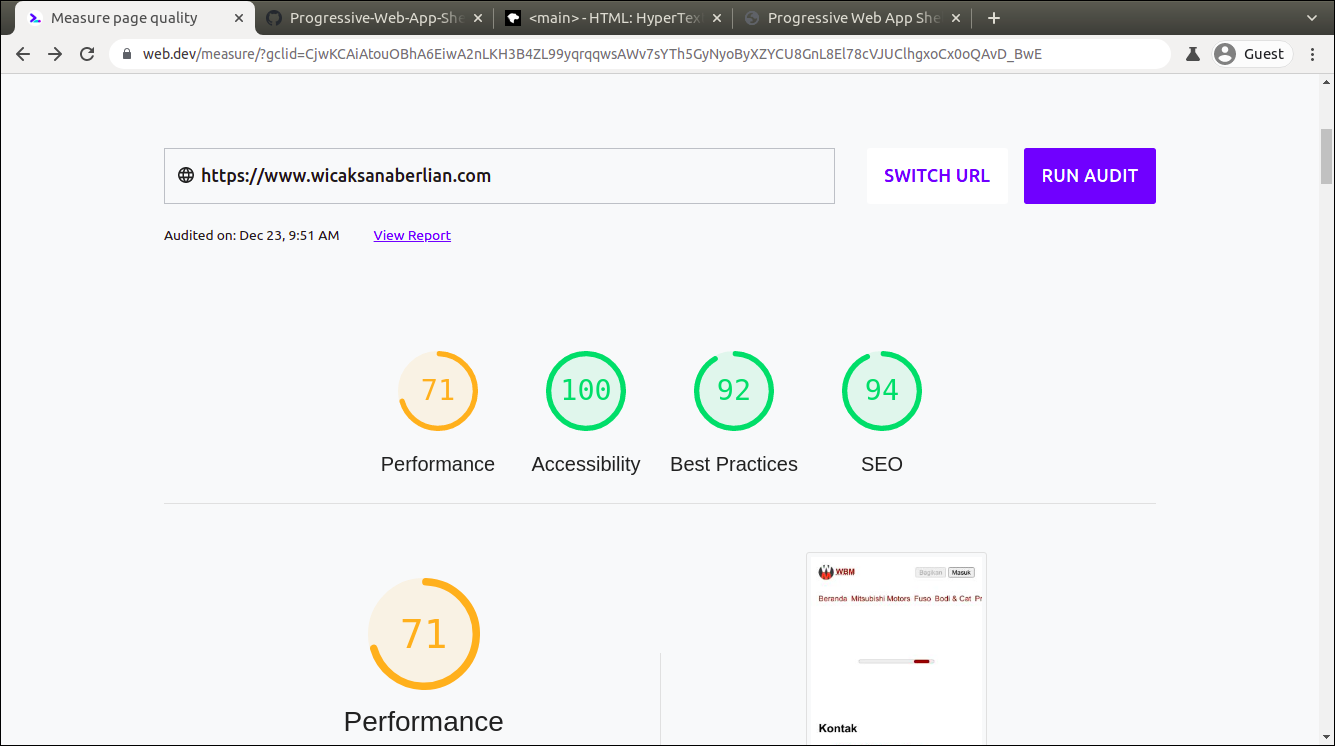Click the 94 SEO score ring
The height and width of the screenshot is (746, 1335).
882,391
